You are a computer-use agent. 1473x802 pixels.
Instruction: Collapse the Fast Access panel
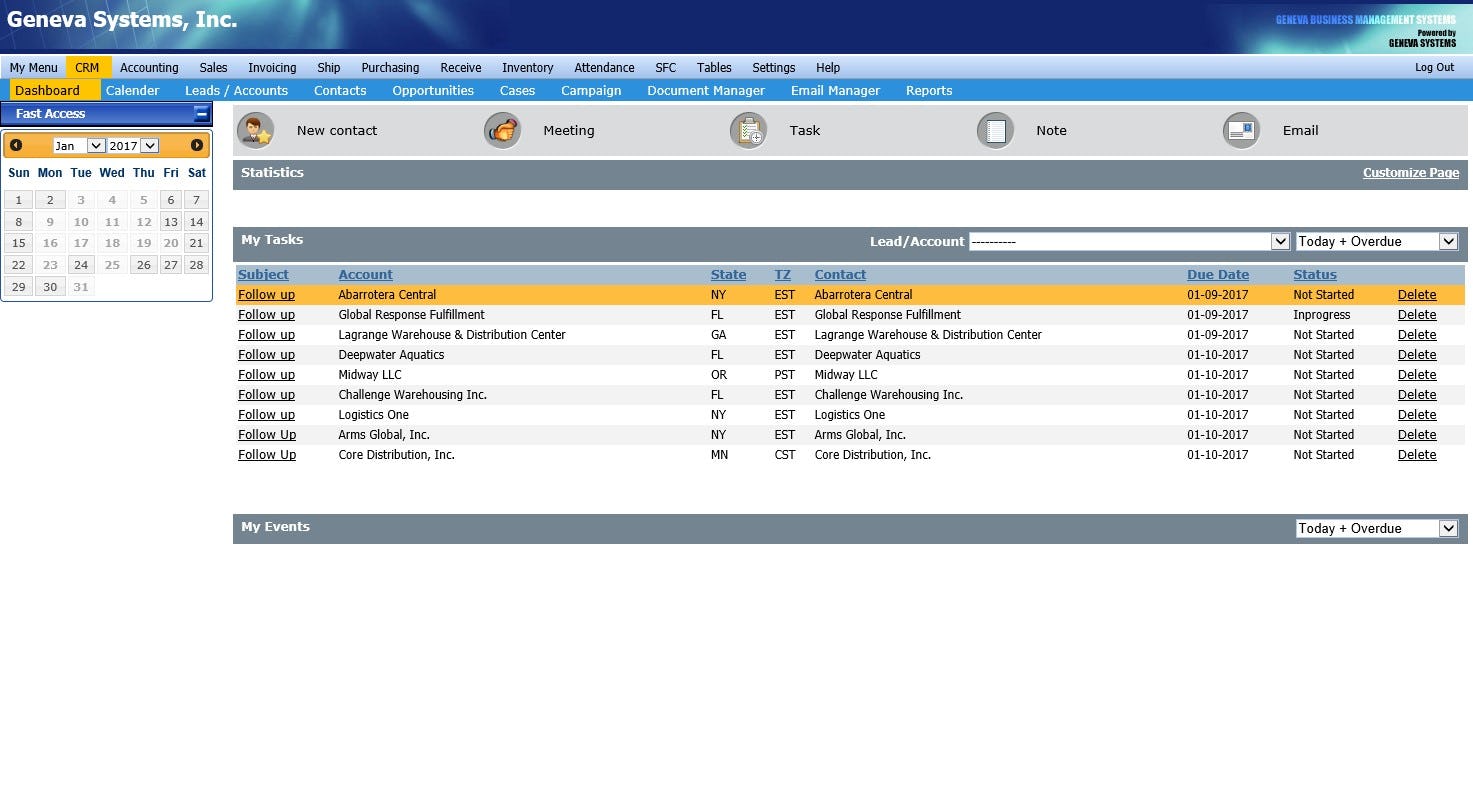(x=201, y=113)
